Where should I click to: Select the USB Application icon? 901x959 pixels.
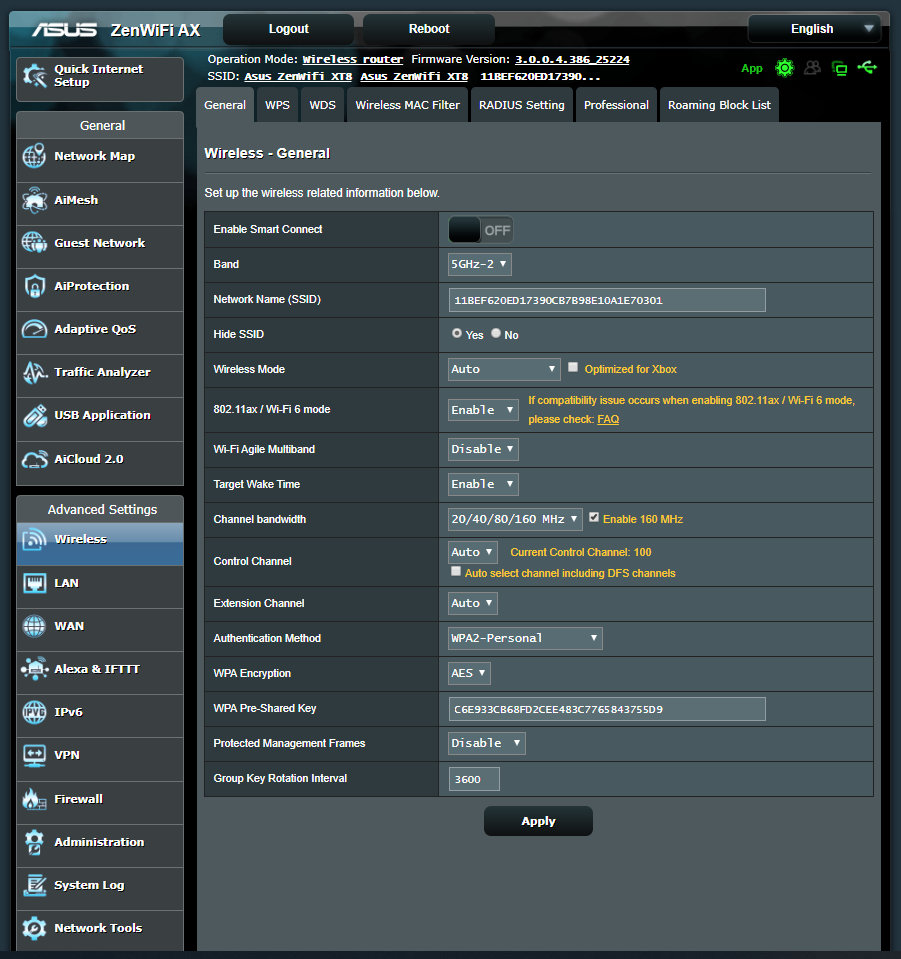[34, 415]
